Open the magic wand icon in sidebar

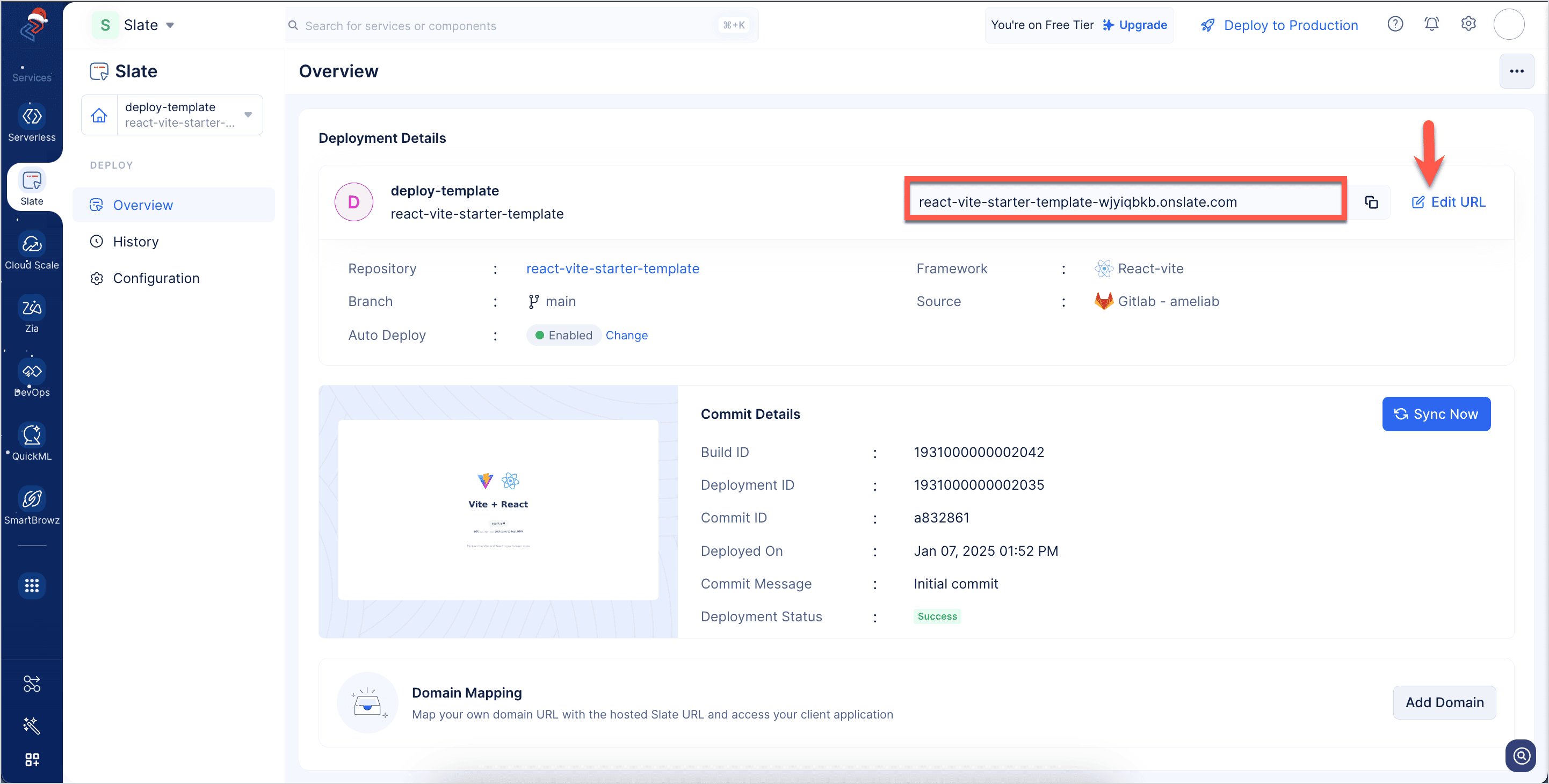(x=32, y=725)
